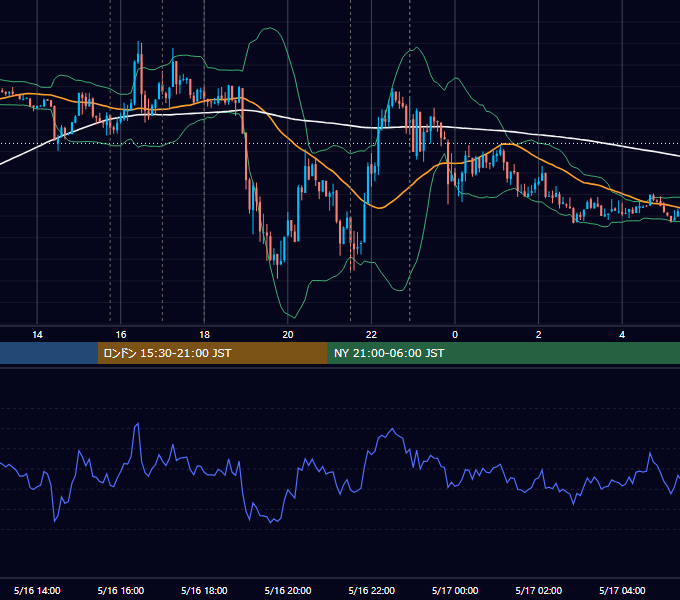Click the 0 hour axis label
This screenshot has height=600, width=680.
(x=455, y=335)
